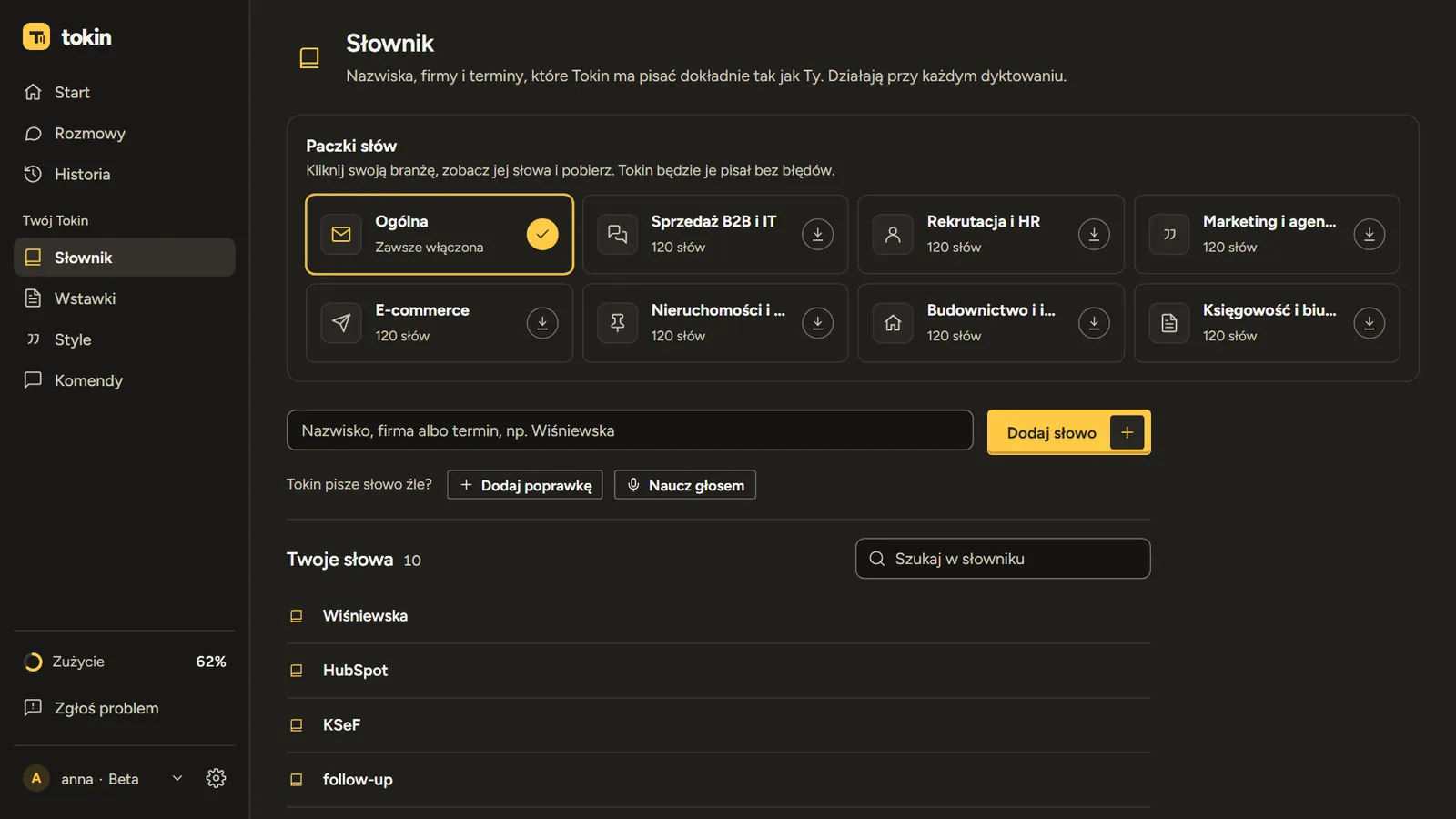This screenshot has width=1456, height=819.
Task: Download the Rekrutacja i HR word pack
Action: click(x=1094, y=234)
